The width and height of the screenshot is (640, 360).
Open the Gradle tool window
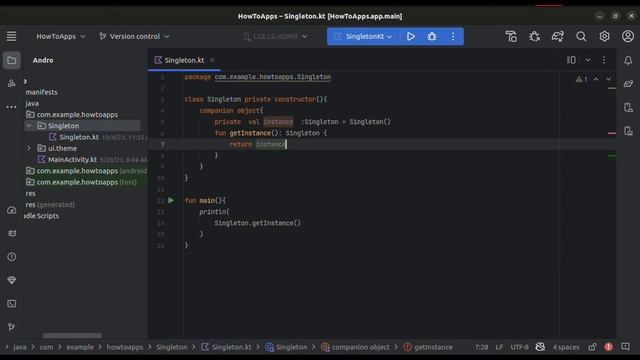[x=628, y=84]
